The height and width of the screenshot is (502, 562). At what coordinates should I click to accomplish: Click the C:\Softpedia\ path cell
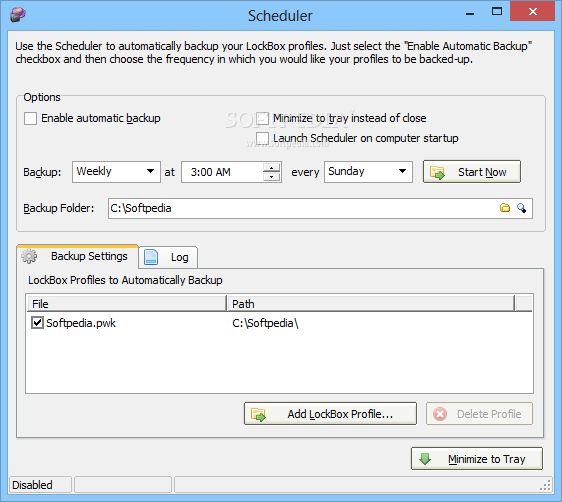pos(265,323)
